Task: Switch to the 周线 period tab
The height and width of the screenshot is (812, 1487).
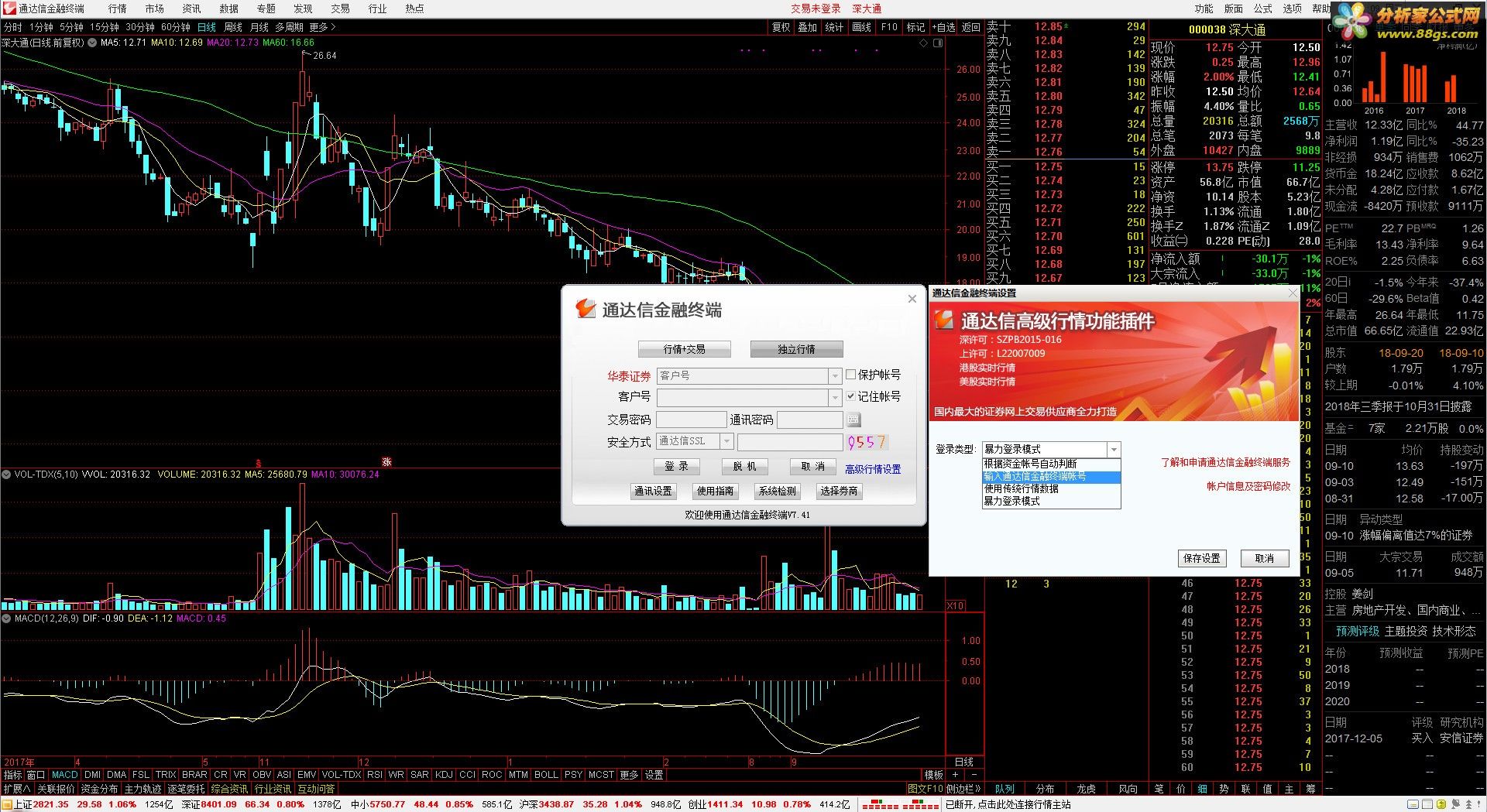Action: tap(233, 27)
